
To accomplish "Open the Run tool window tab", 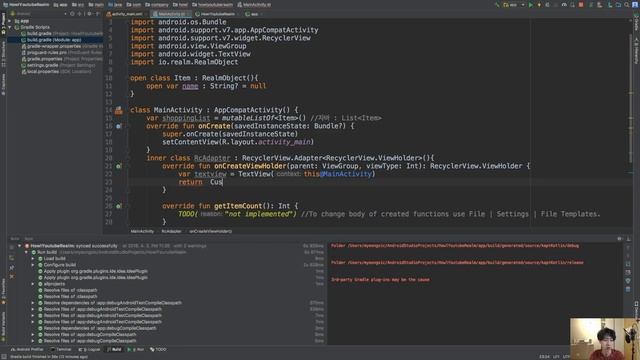I will 136,350.
